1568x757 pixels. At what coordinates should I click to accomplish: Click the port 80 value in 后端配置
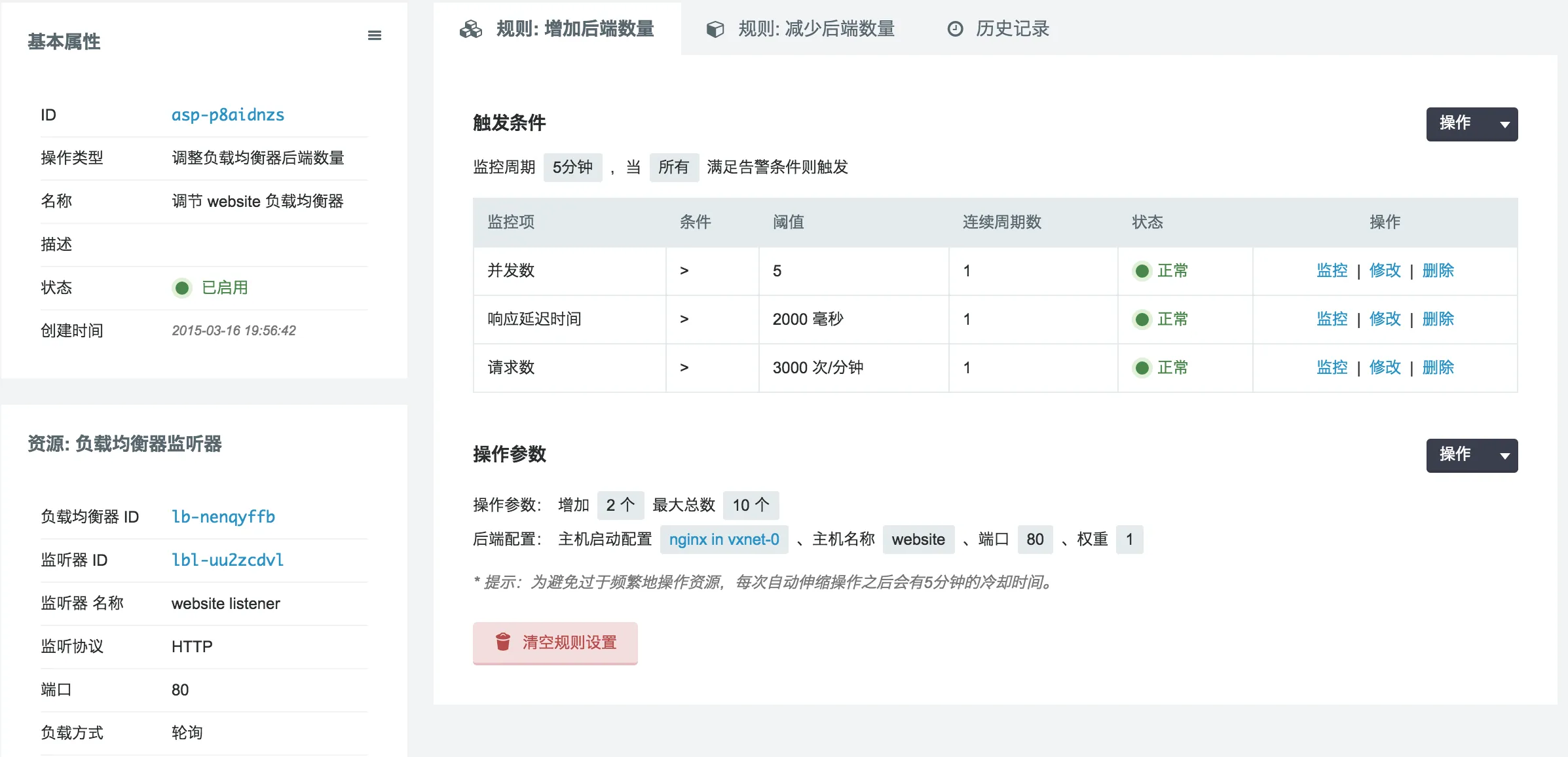pyautogui.click(x=1035, y=540)
